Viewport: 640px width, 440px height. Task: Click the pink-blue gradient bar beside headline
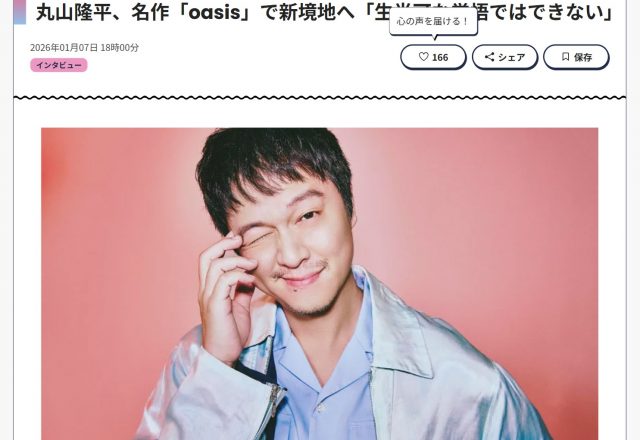point(20,12)
